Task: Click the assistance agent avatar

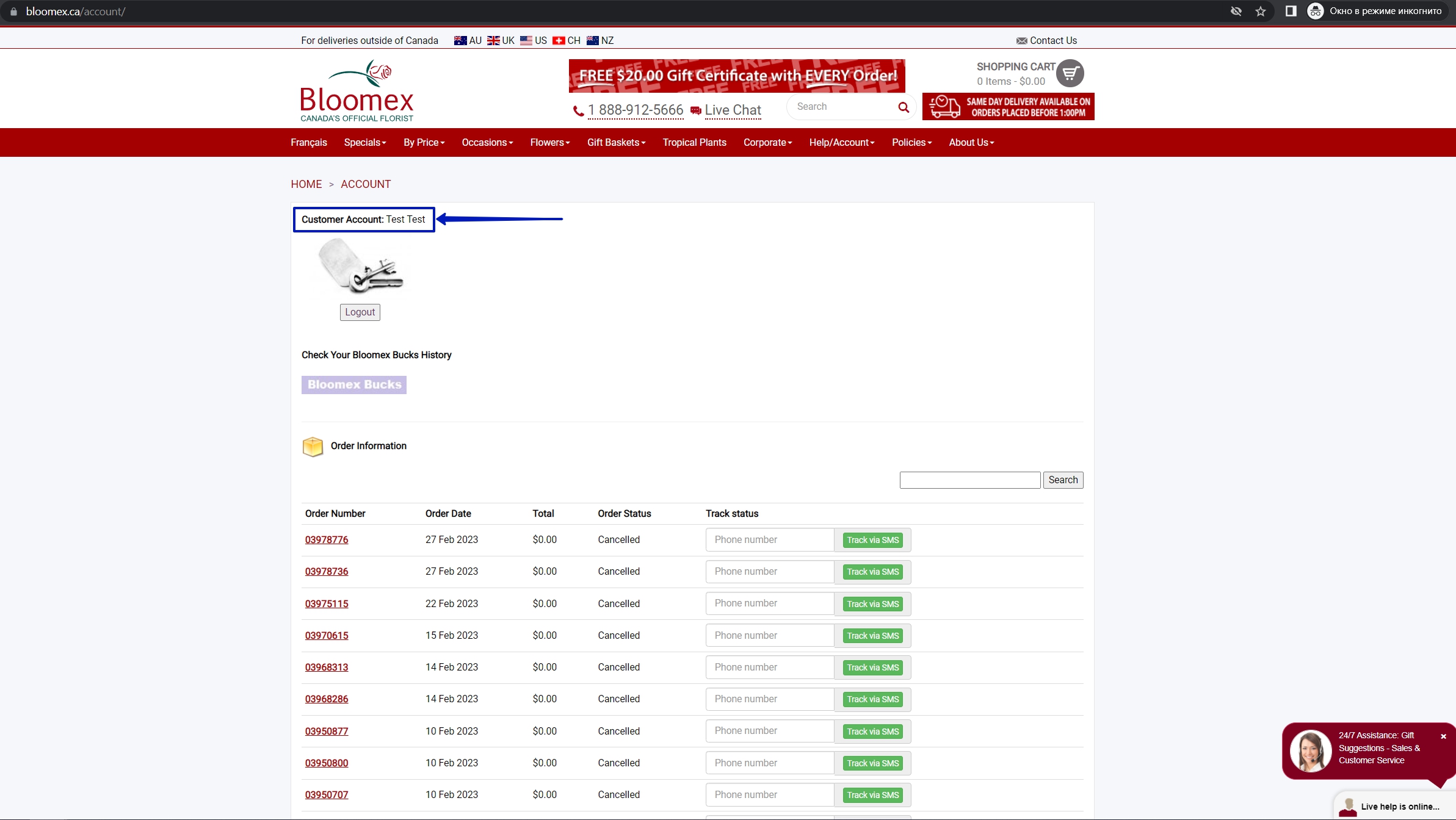Action: 1310,750
